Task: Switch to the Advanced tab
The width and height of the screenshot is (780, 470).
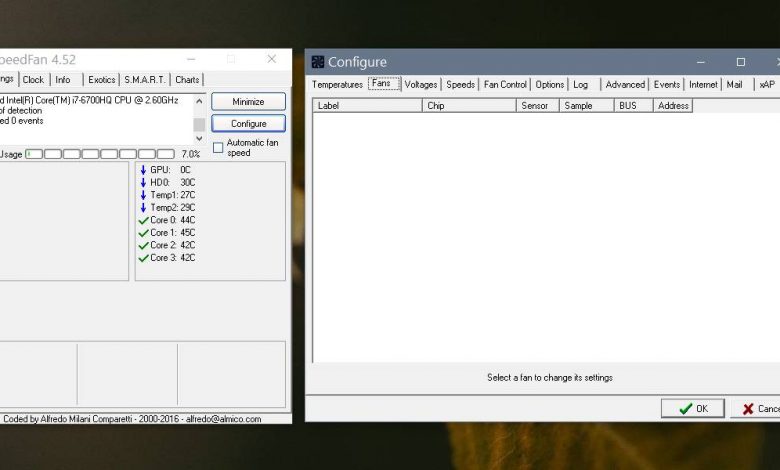Action: point(625,85)
